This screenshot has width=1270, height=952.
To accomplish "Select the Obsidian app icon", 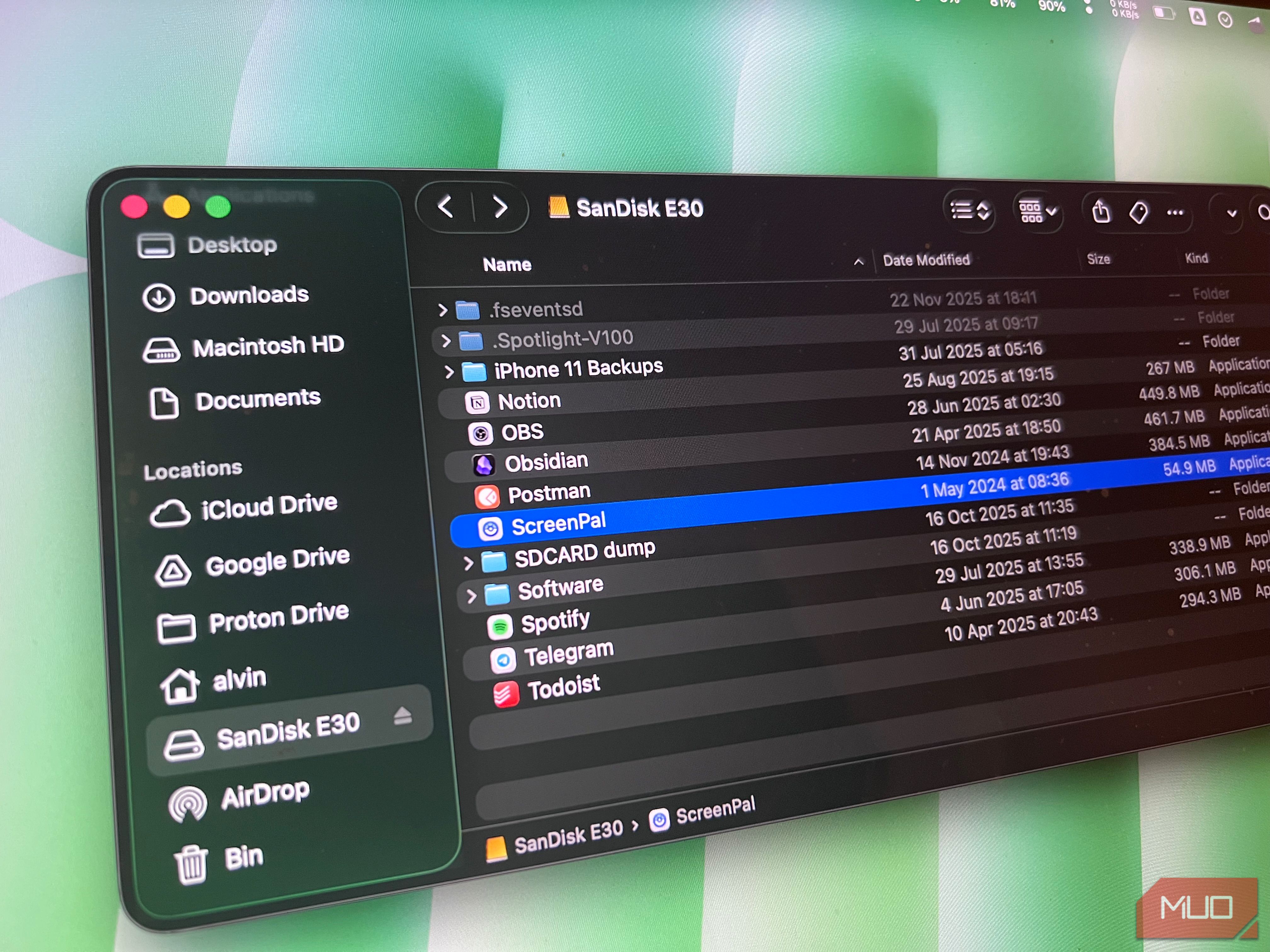I will (x=483, y=465).
